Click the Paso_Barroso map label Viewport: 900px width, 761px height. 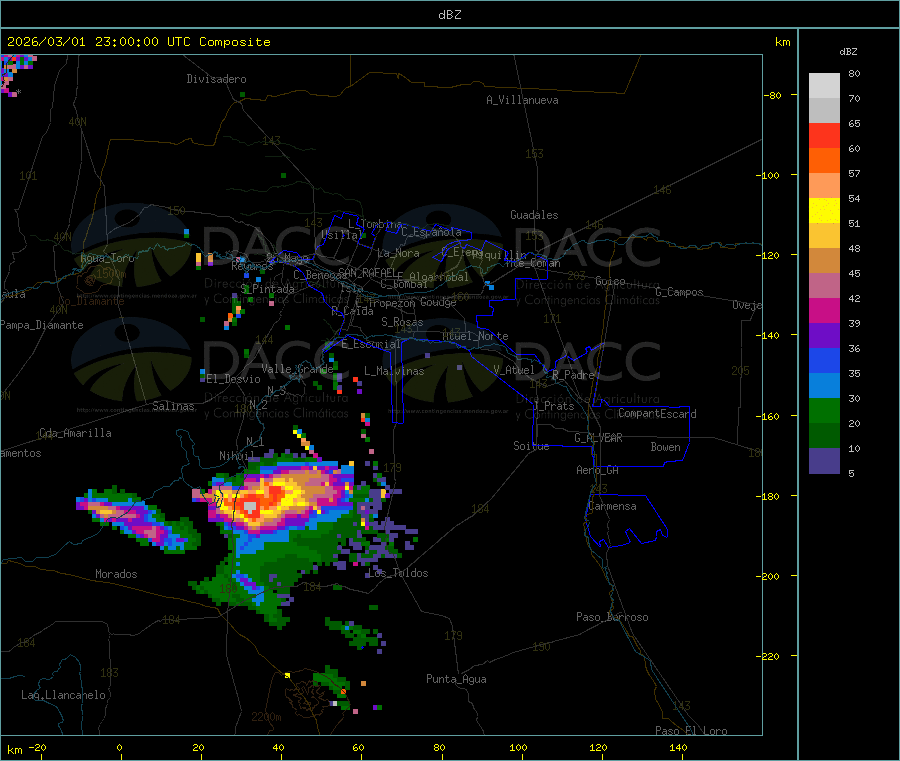[x=612, y=617]
